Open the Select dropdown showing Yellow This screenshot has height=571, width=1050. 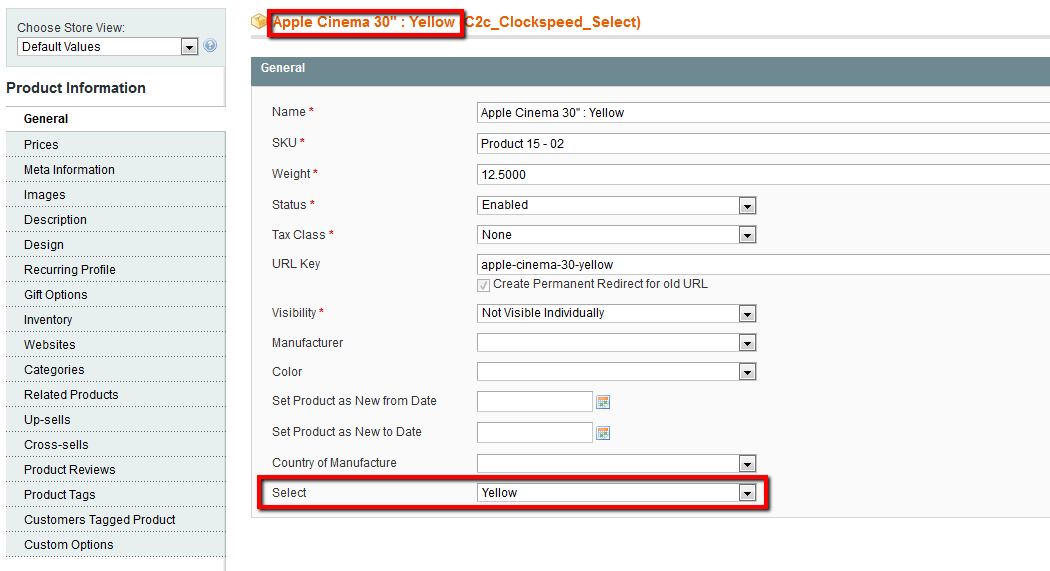click(x=616, y=493)
